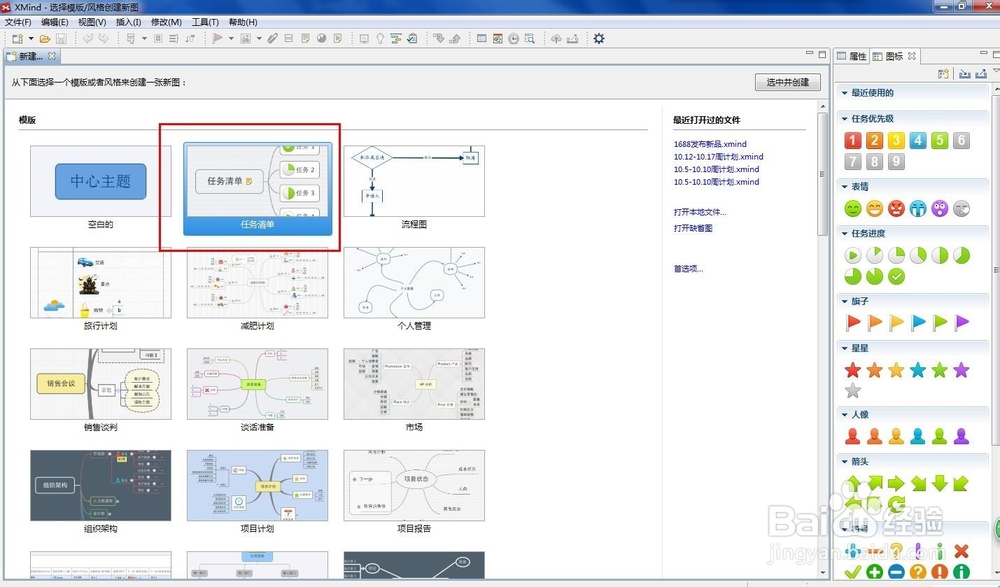Collapse the 表情 marker section
This screenshot has height=587, width=1000.
844,186
